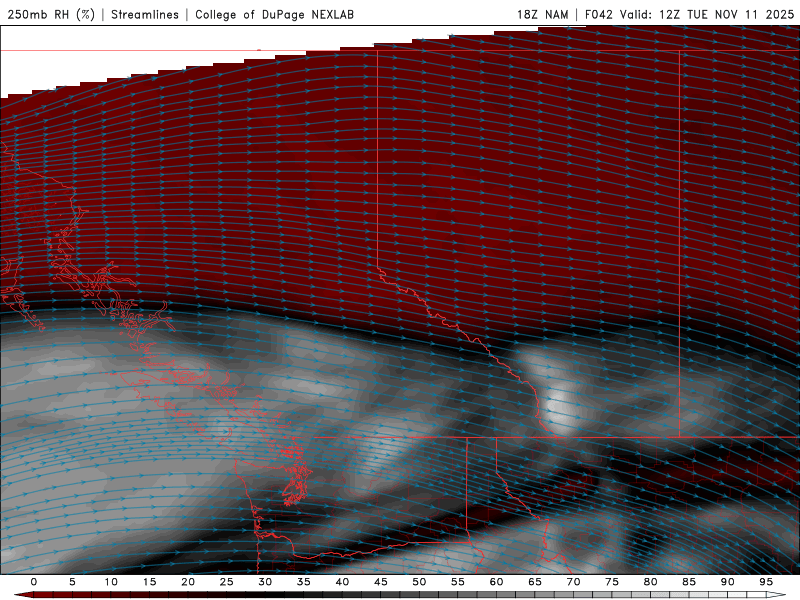Click the colorbar label "30"
800x600 pixels.
click(x=265, y=582)
